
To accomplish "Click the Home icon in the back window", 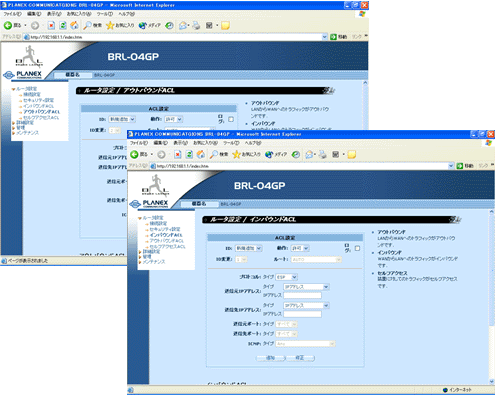I will (74, 25).
